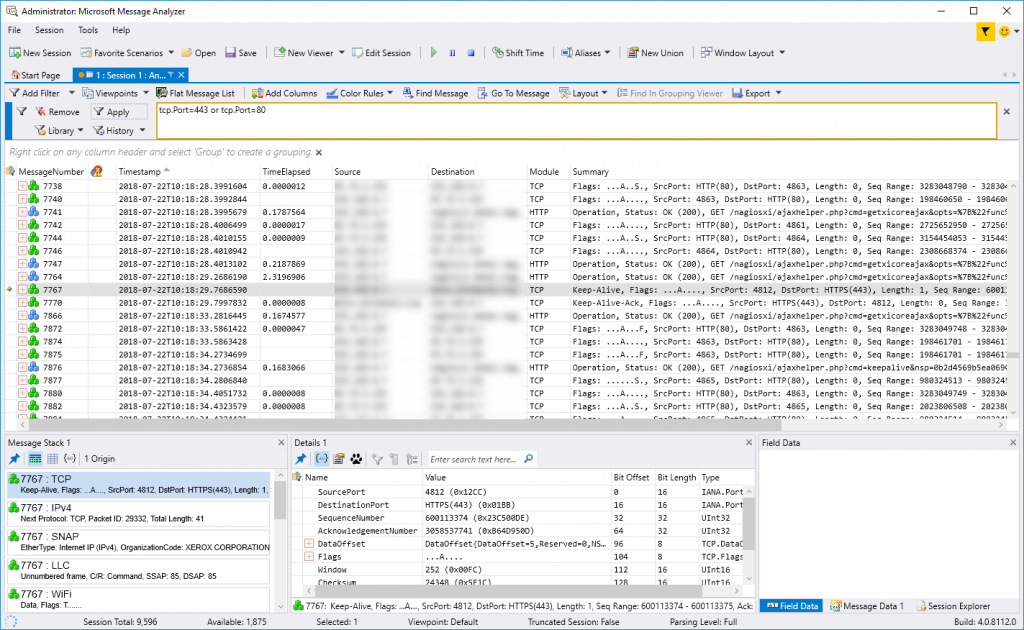Start the session with the green play button

coord(434,53)
